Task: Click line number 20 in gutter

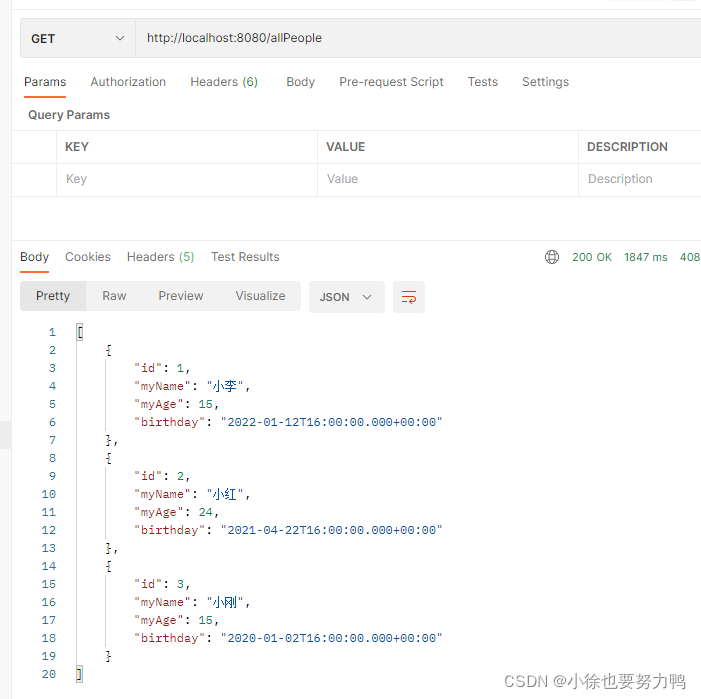Action: tap(49, 674)
